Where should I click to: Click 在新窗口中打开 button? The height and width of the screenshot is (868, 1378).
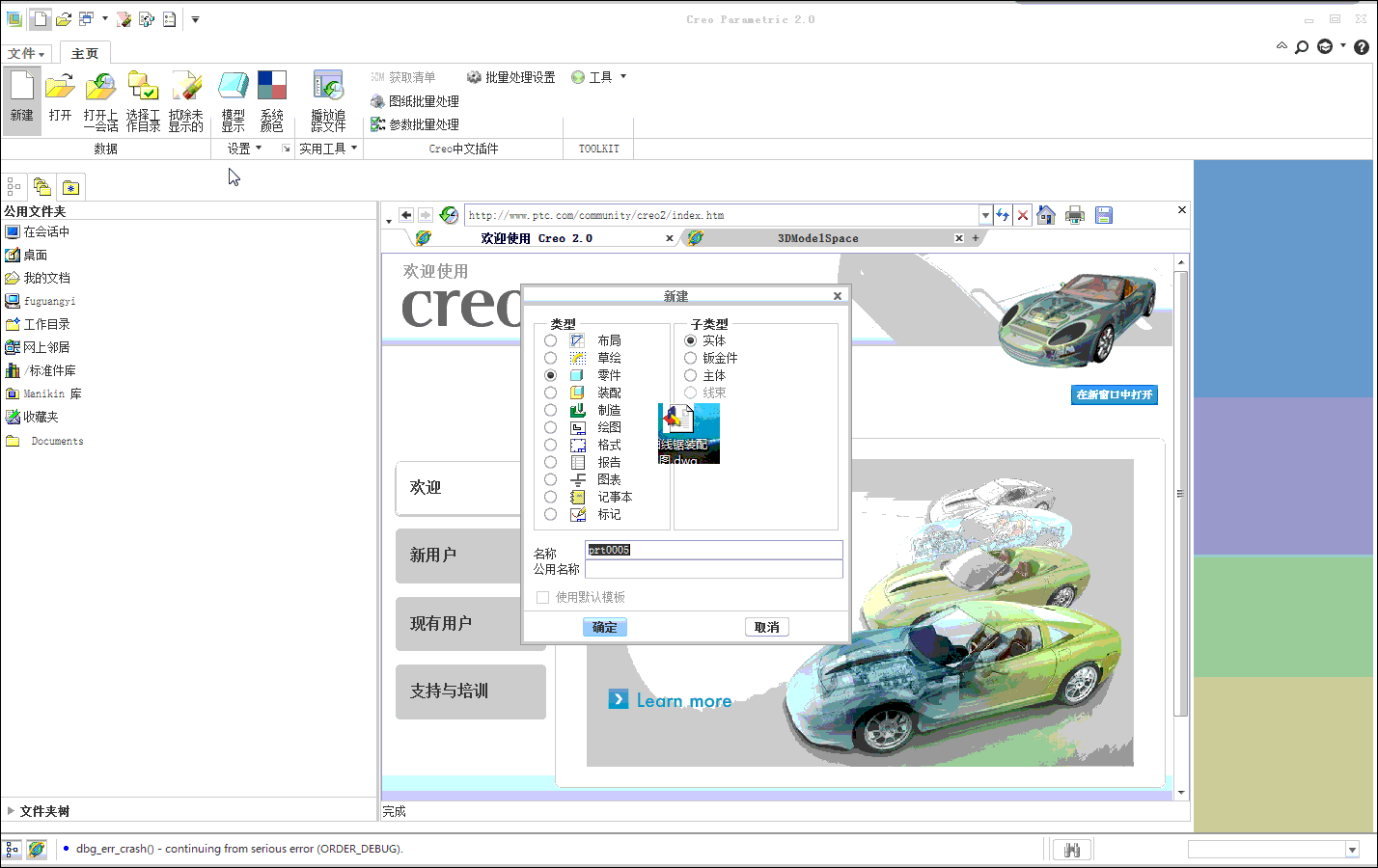tap(1115, 394)
